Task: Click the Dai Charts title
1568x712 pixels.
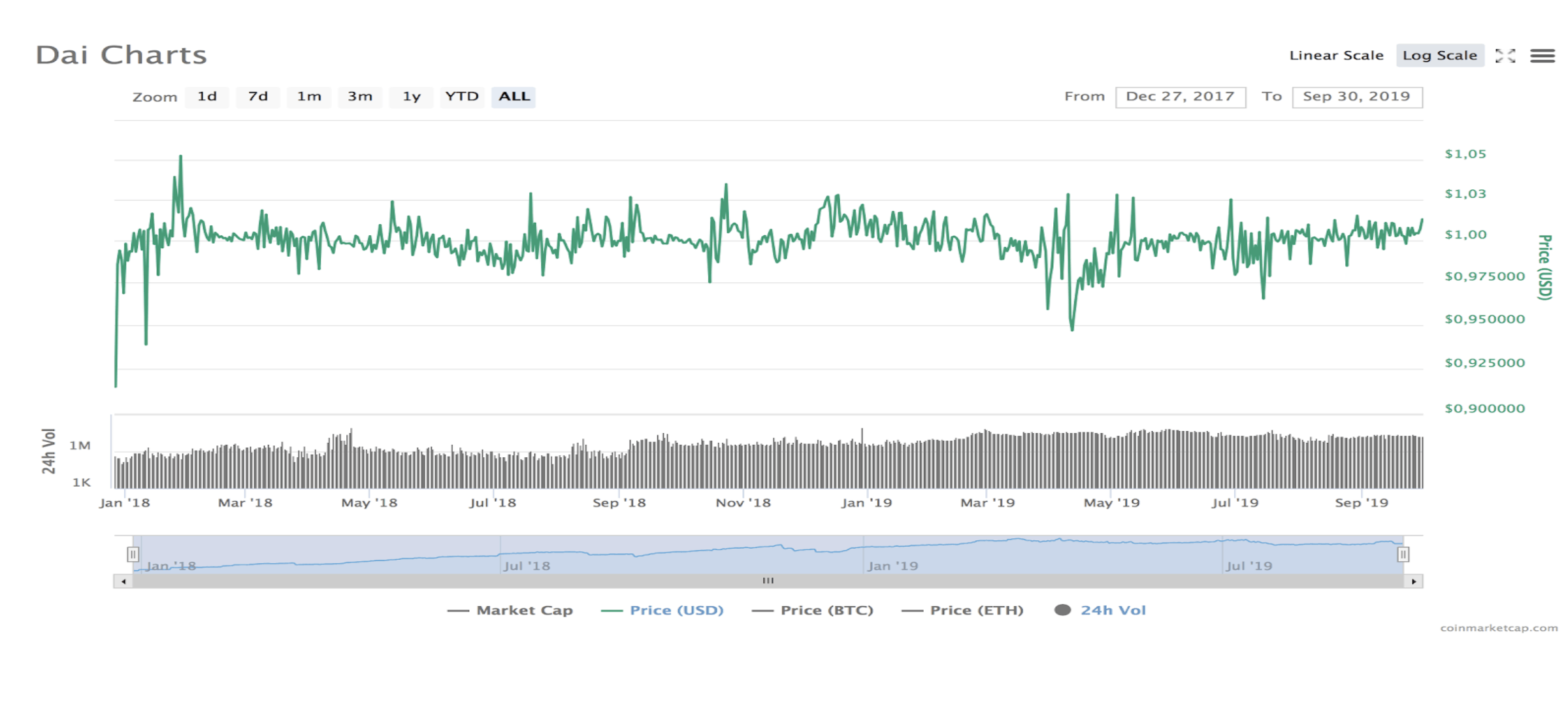Action: (x=121, y=56)
